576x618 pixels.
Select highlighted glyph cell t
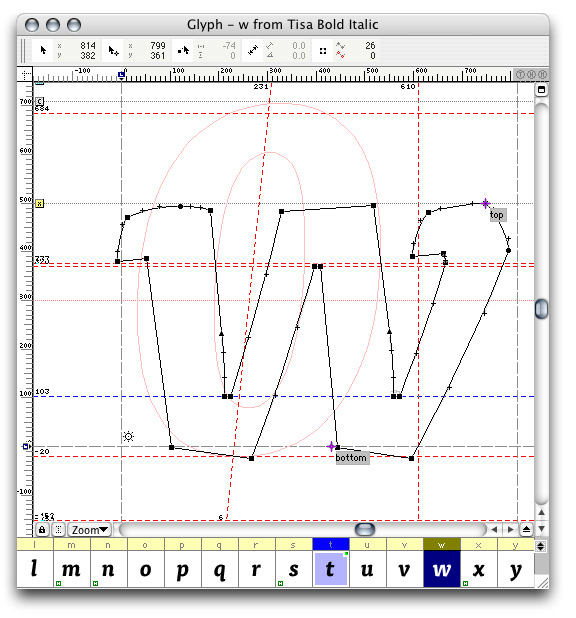331,569
